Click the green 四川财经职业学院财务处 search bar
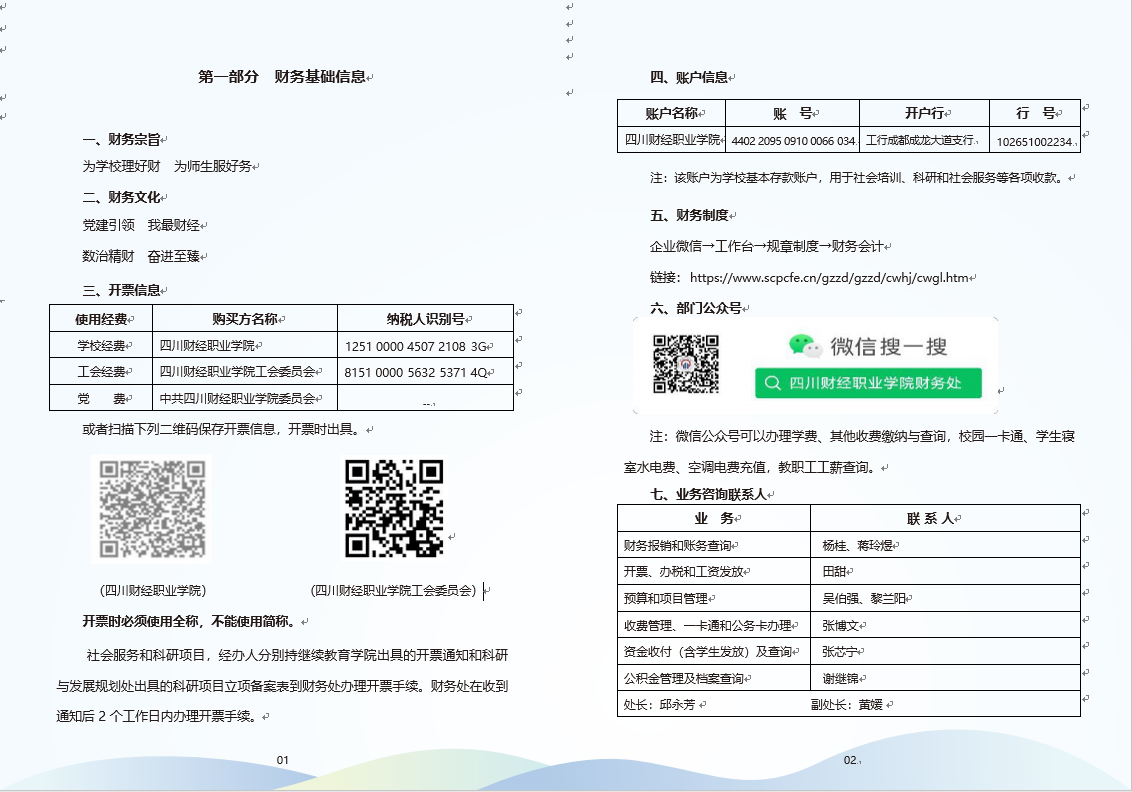The height and width of the screenshot is (792, 1132). (868, 383)
